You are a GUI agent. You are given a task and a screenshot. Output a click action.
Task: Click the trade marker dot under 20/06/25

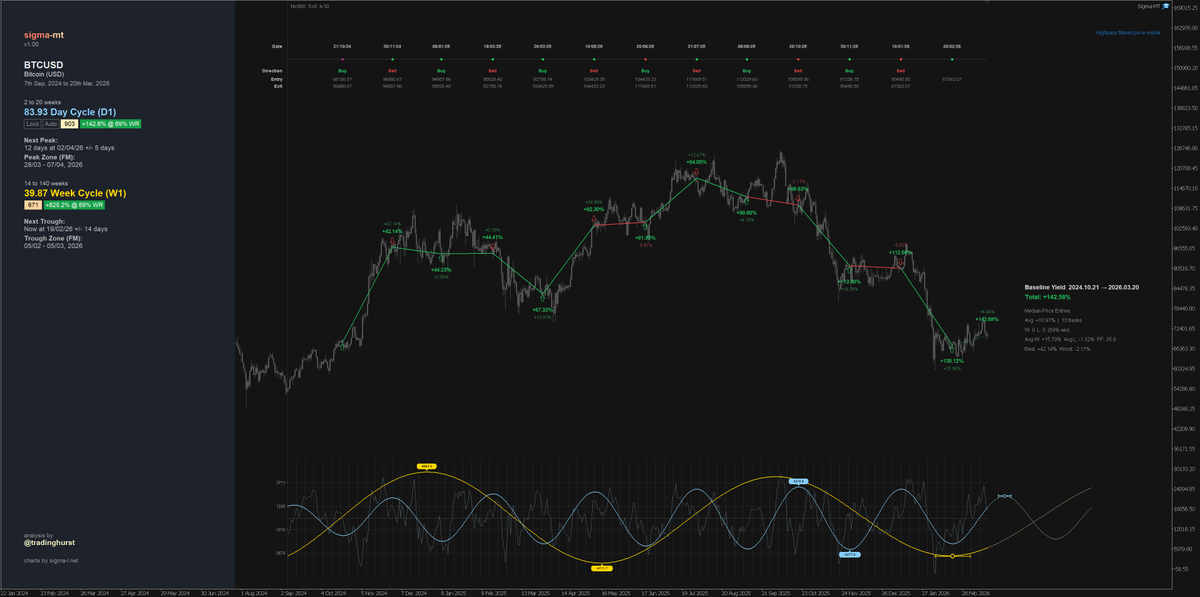645,59
